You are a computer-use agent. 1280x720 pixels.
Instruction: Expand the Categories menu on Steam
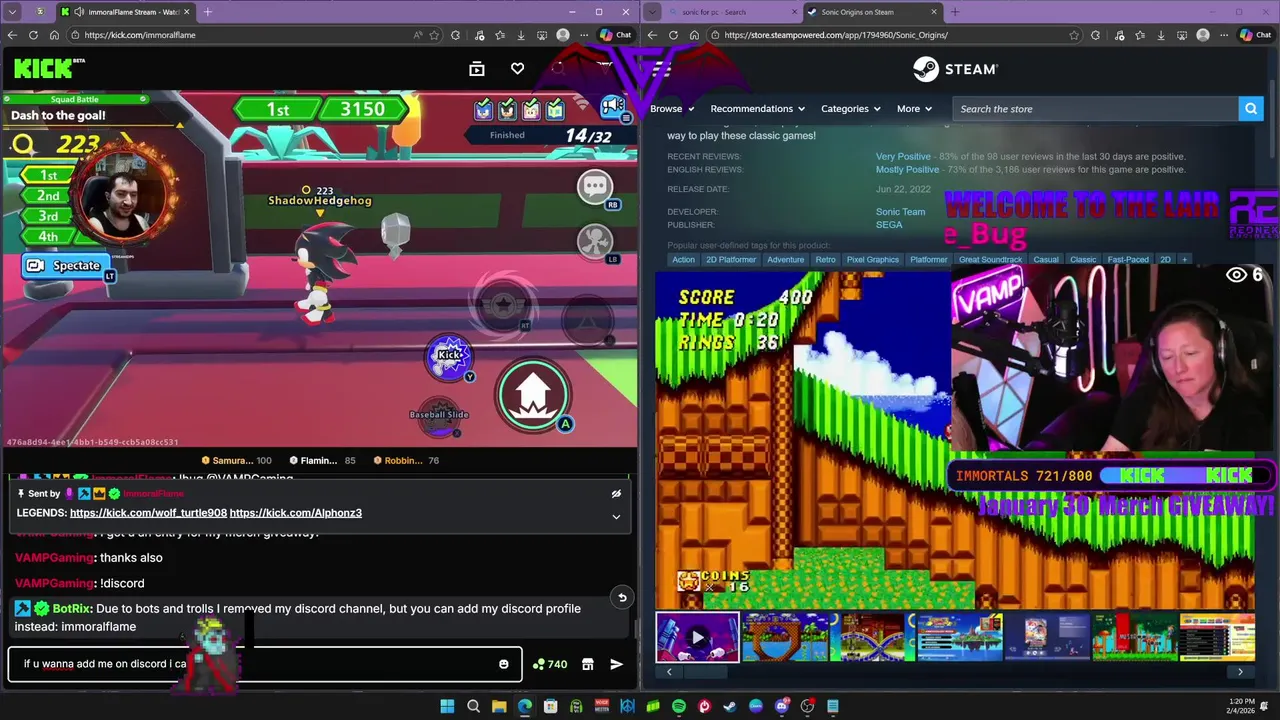coord(851,109)
